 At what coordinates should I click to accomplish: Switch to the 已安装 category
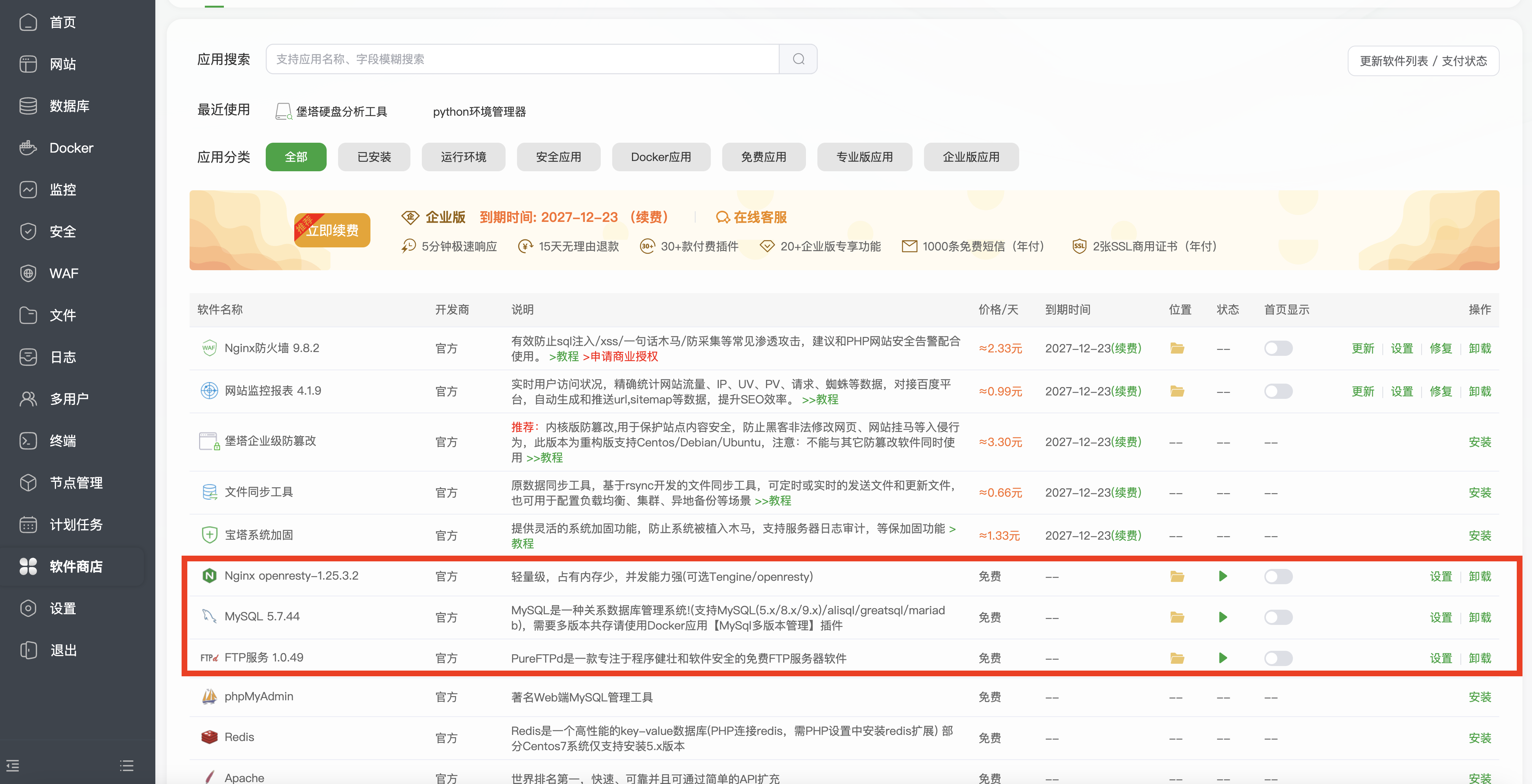[x=373, y=156]
